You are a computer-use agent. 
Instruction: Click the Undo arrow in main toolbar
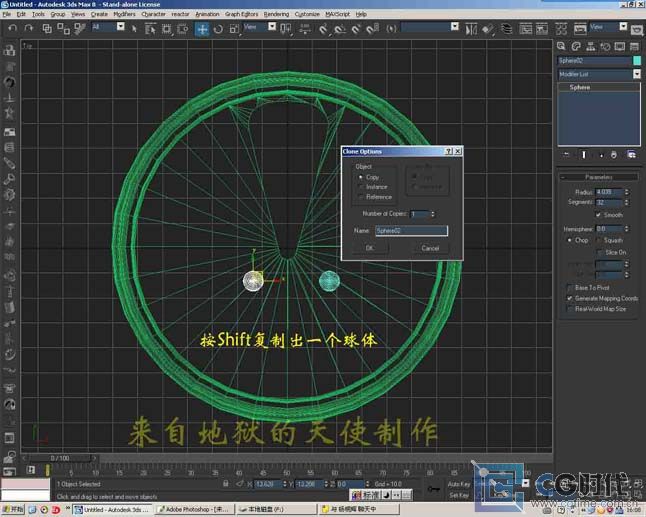coord(12,28)
